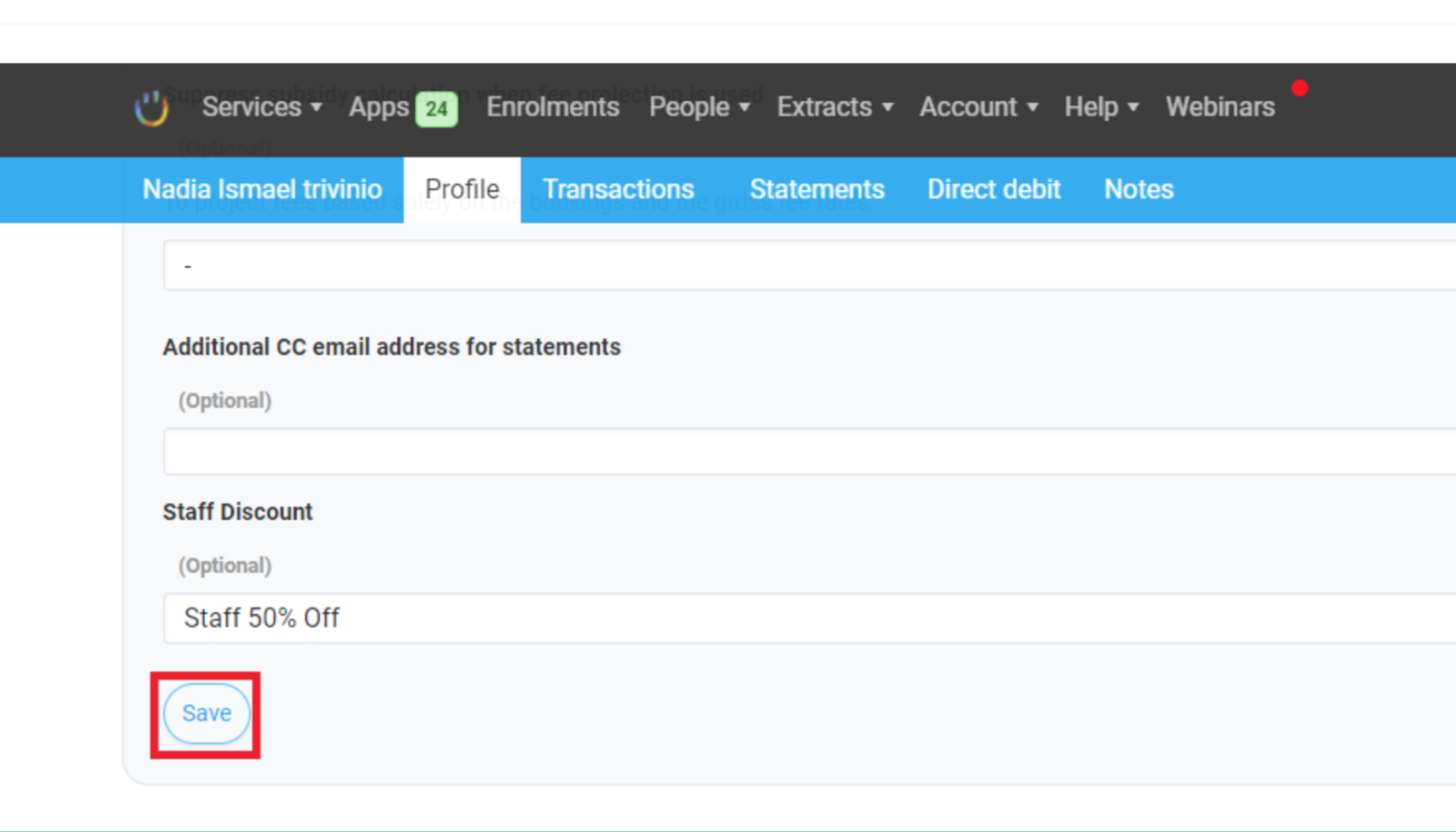Click the green 24 Apps badge
1456x832 pixels.
[x=437, y=109]
